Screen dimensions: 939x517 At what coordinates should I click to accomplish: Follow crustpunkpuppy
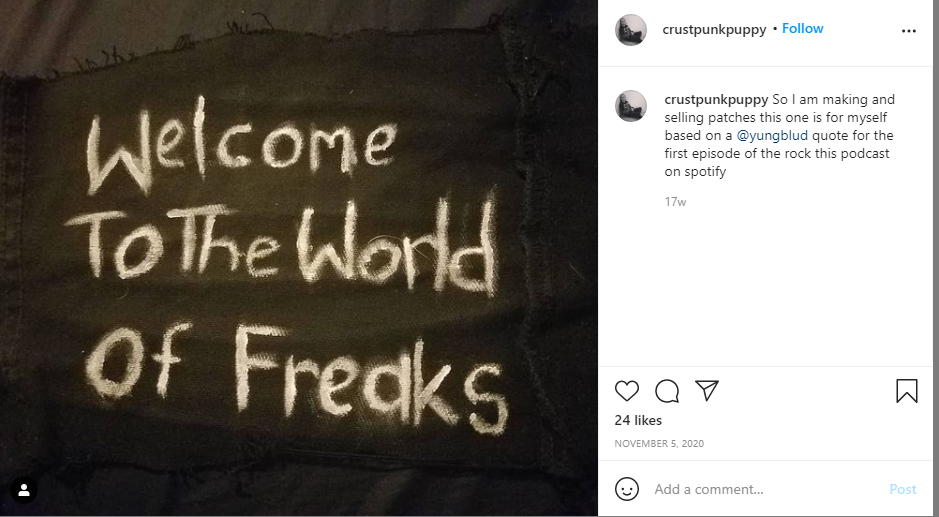(x=802, y=29)
